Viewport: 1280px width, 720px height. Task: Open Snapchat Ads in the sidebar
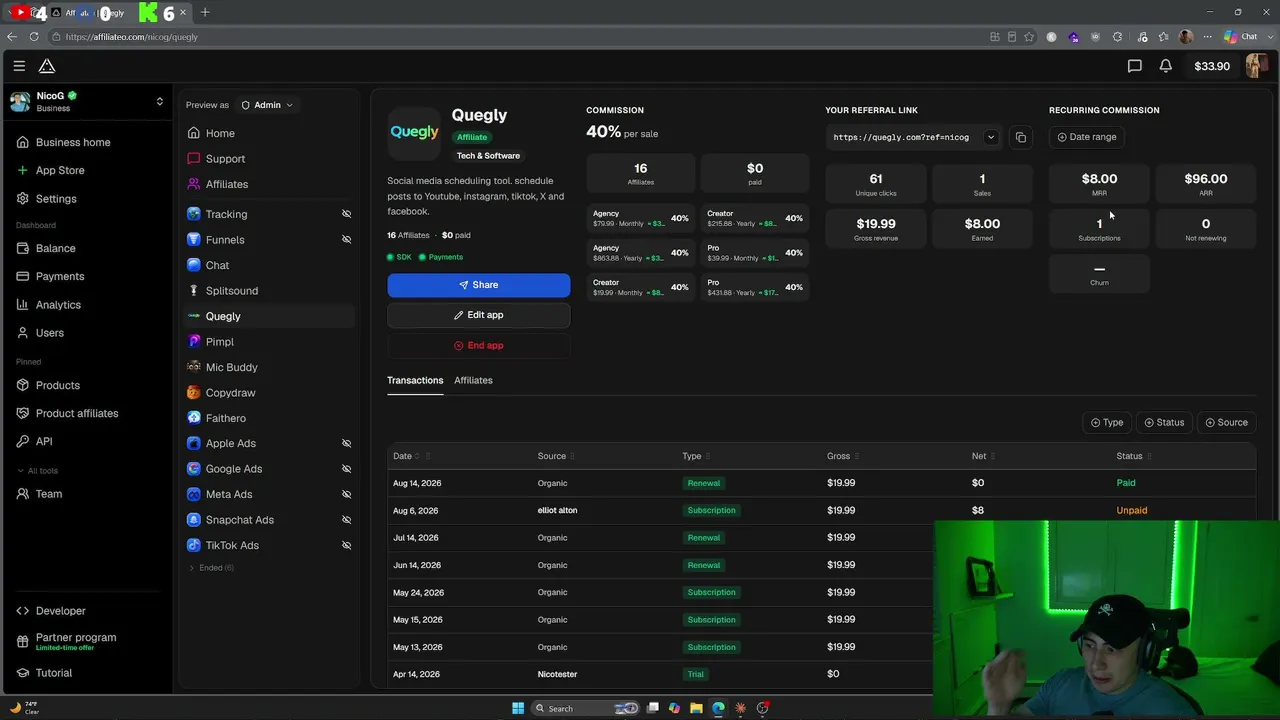click(x=239, y=520)
